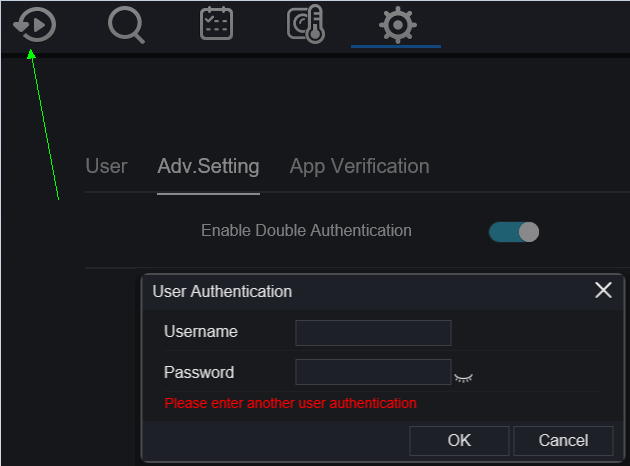
Task: Select the Adv.Setting tab
Action: pyautogui.click(x=208, y=166)
